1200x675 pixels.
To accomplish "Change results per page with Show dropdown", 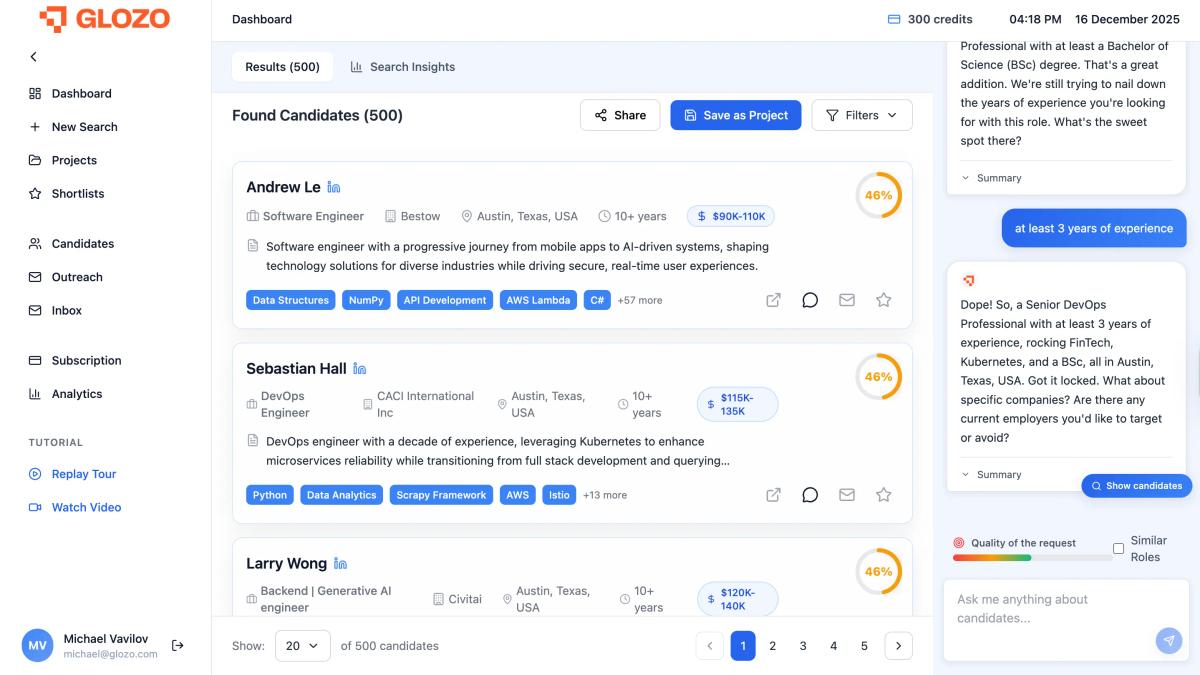I will (x=303, y=646).
